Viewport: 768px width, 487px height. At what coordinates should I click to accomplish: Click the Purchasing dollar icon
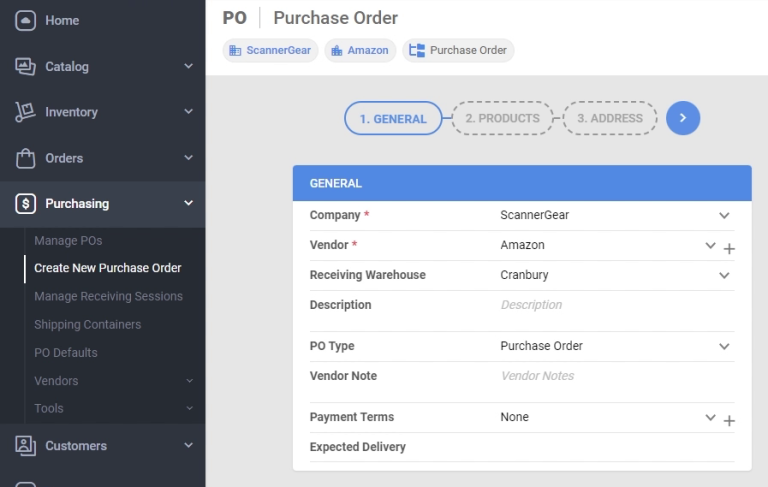pos(25,204)
